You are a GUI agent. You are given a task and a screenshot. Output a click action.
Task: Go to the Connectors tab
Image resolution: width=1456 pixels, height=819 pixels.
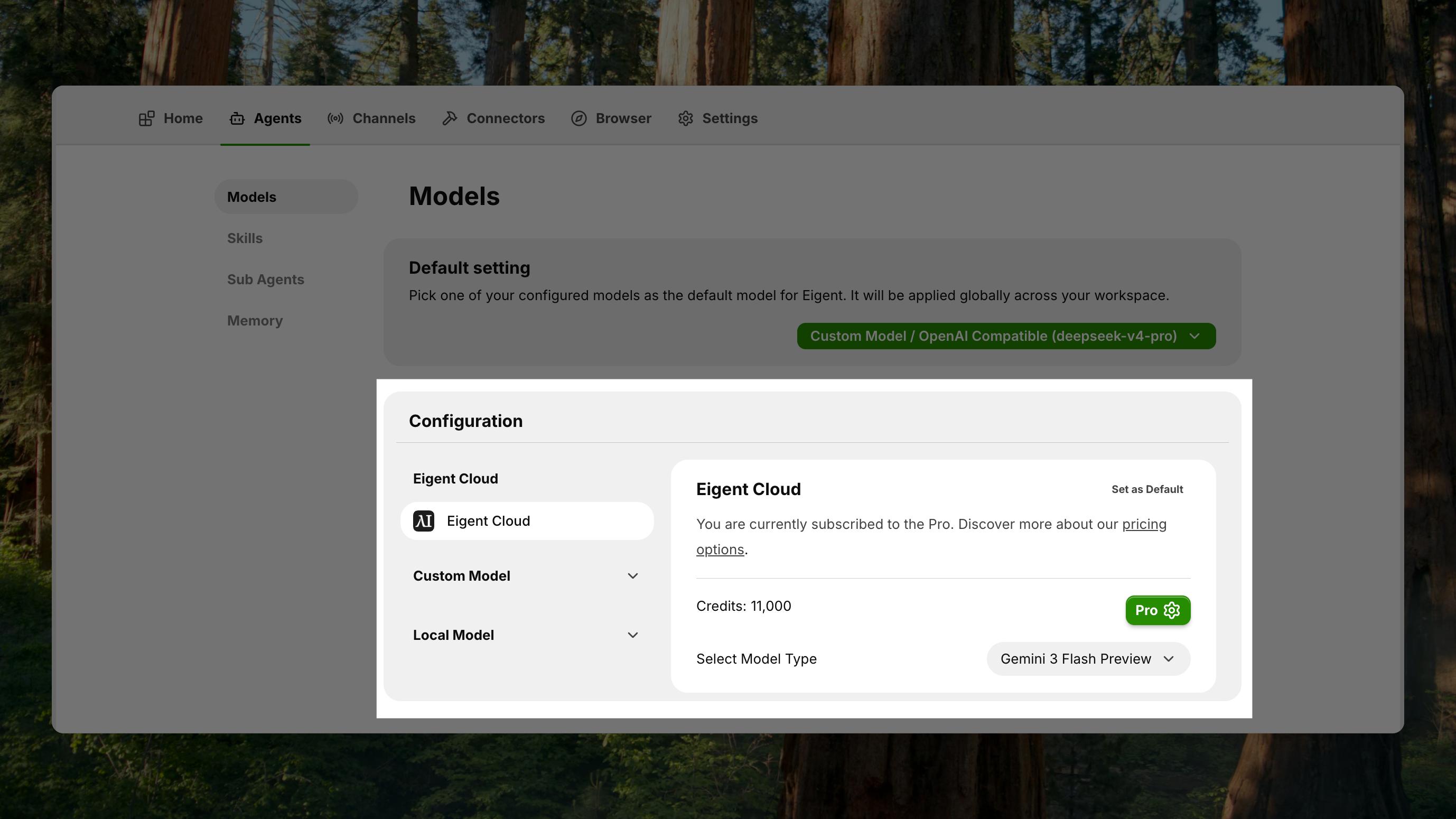click(x=493, y=118)
